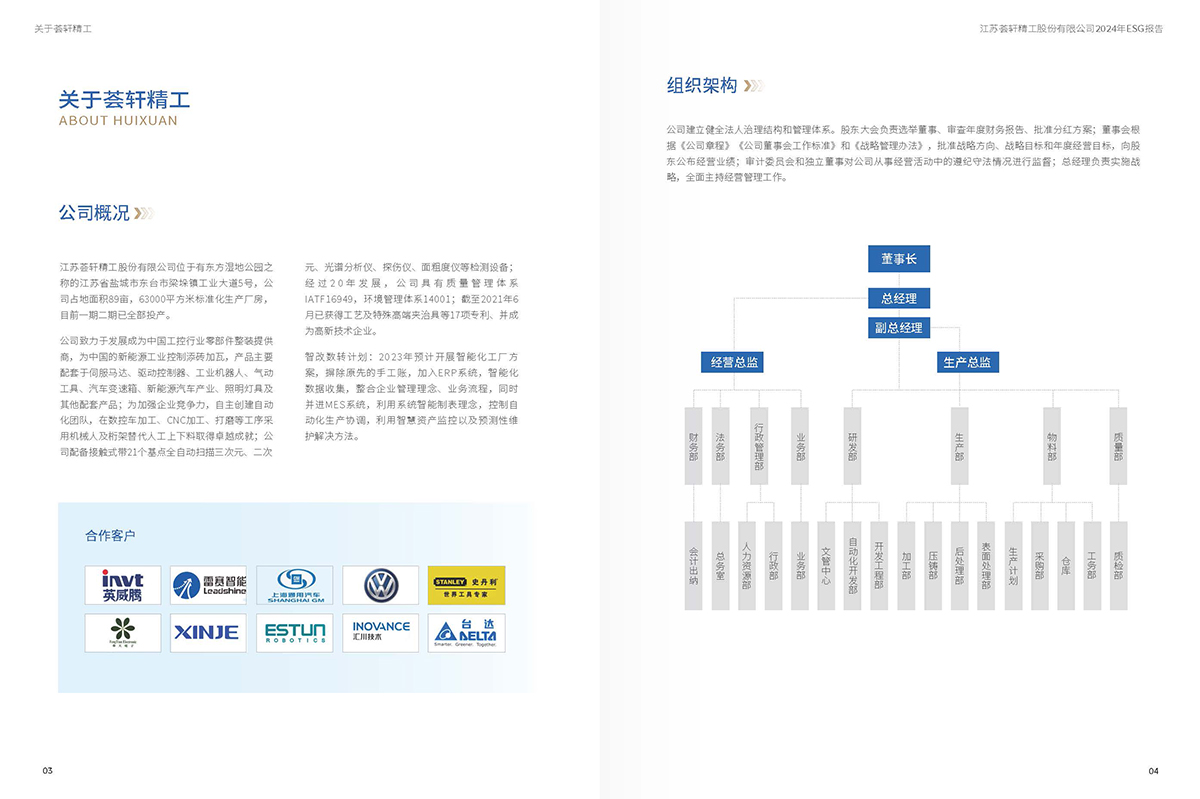
Task: Select the INOVANCE 汇川技术 logo
Action: (380, 632)
